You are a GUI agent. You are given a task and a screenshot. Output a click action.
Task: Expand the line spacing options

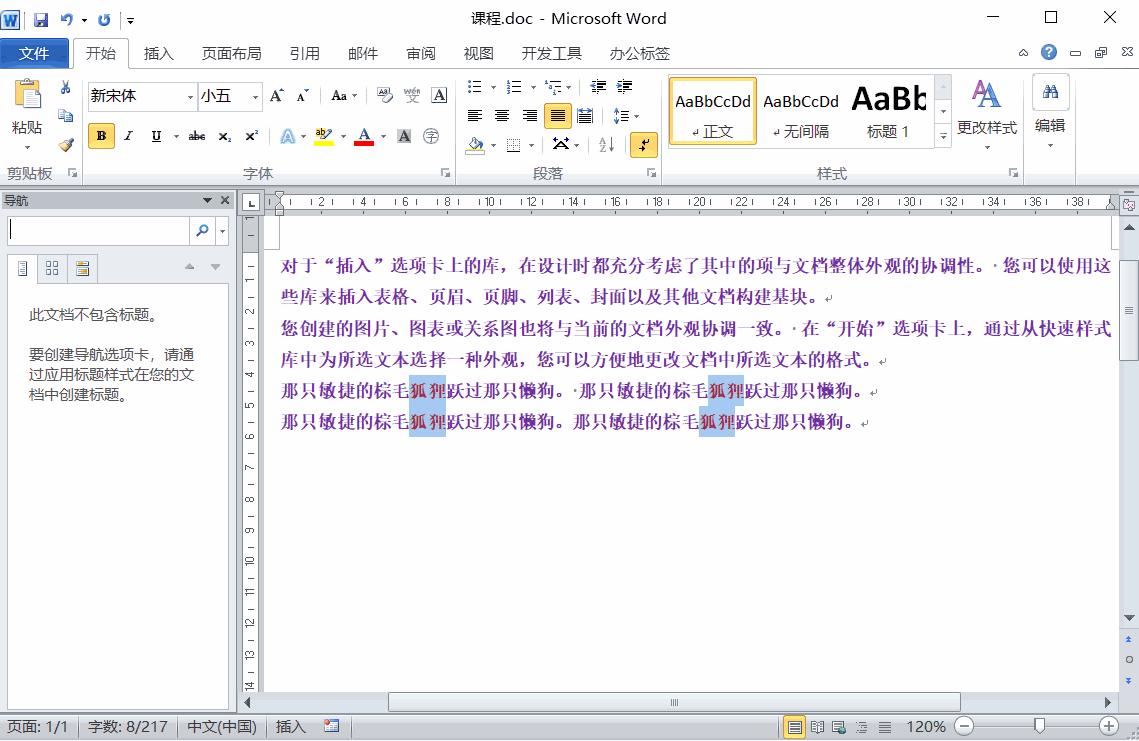635,116
